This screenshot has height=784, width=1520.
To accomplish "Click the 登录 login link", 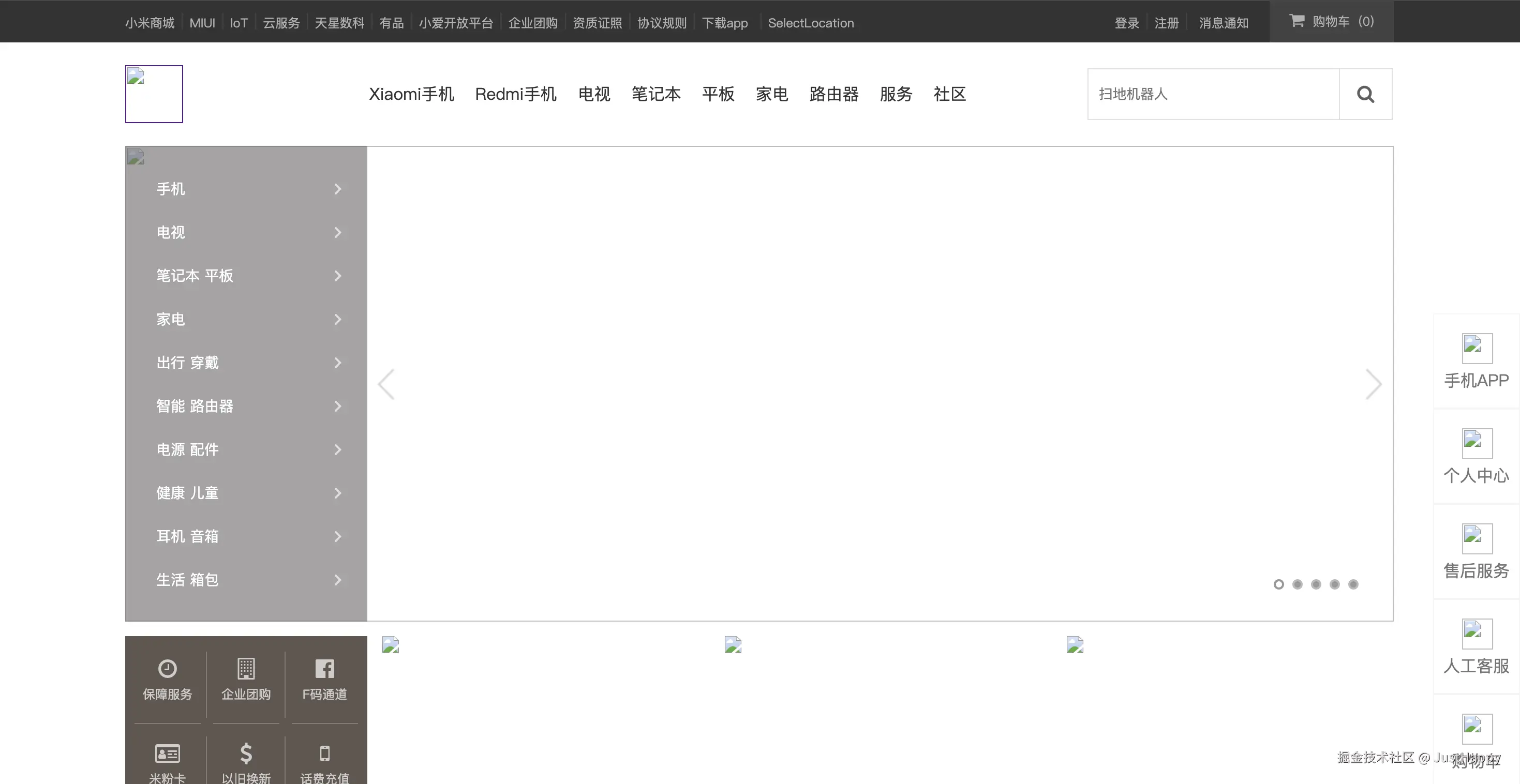I will coord(1126,23).
